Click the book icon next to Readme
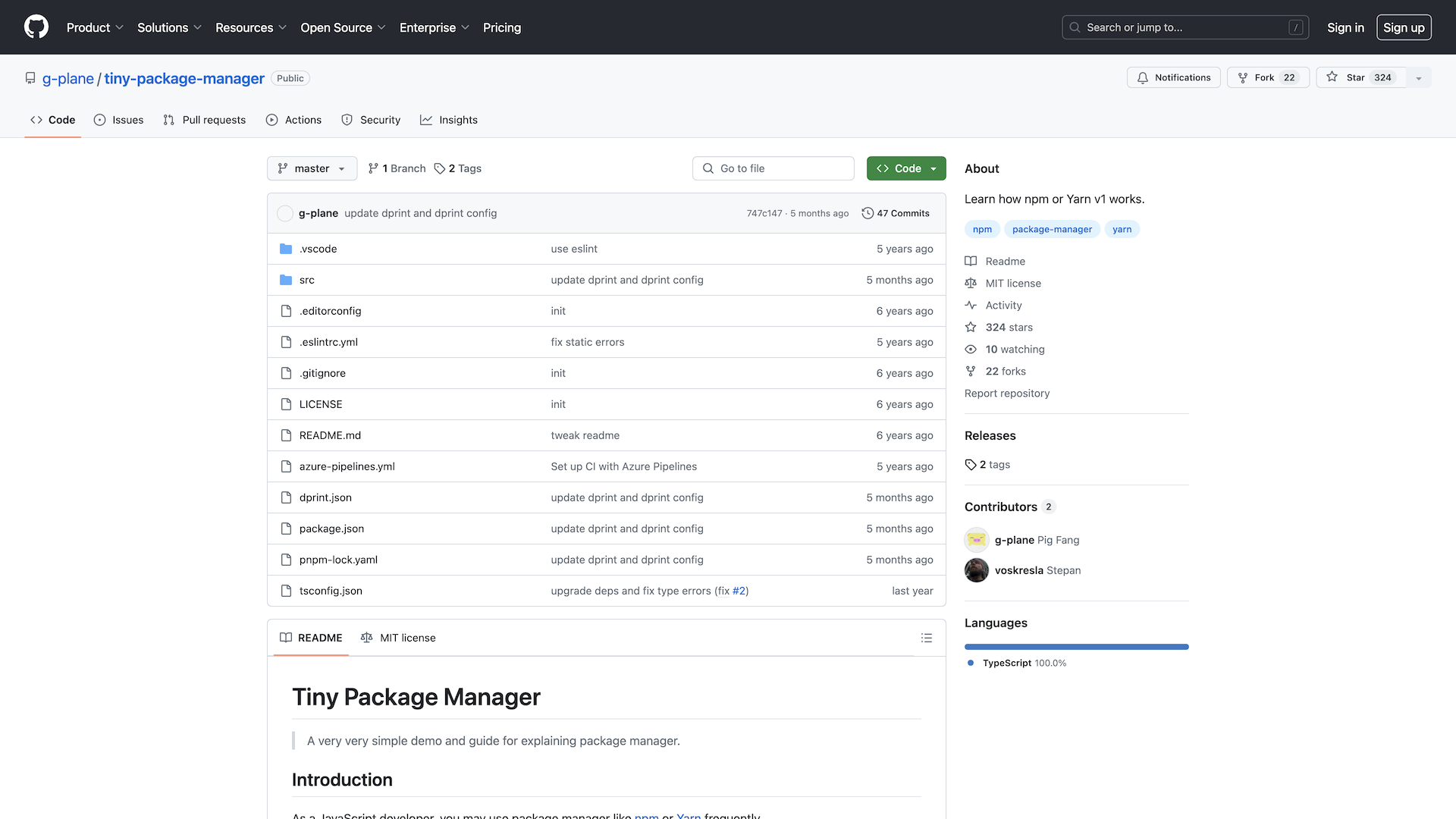 click(x=971, y=261)
